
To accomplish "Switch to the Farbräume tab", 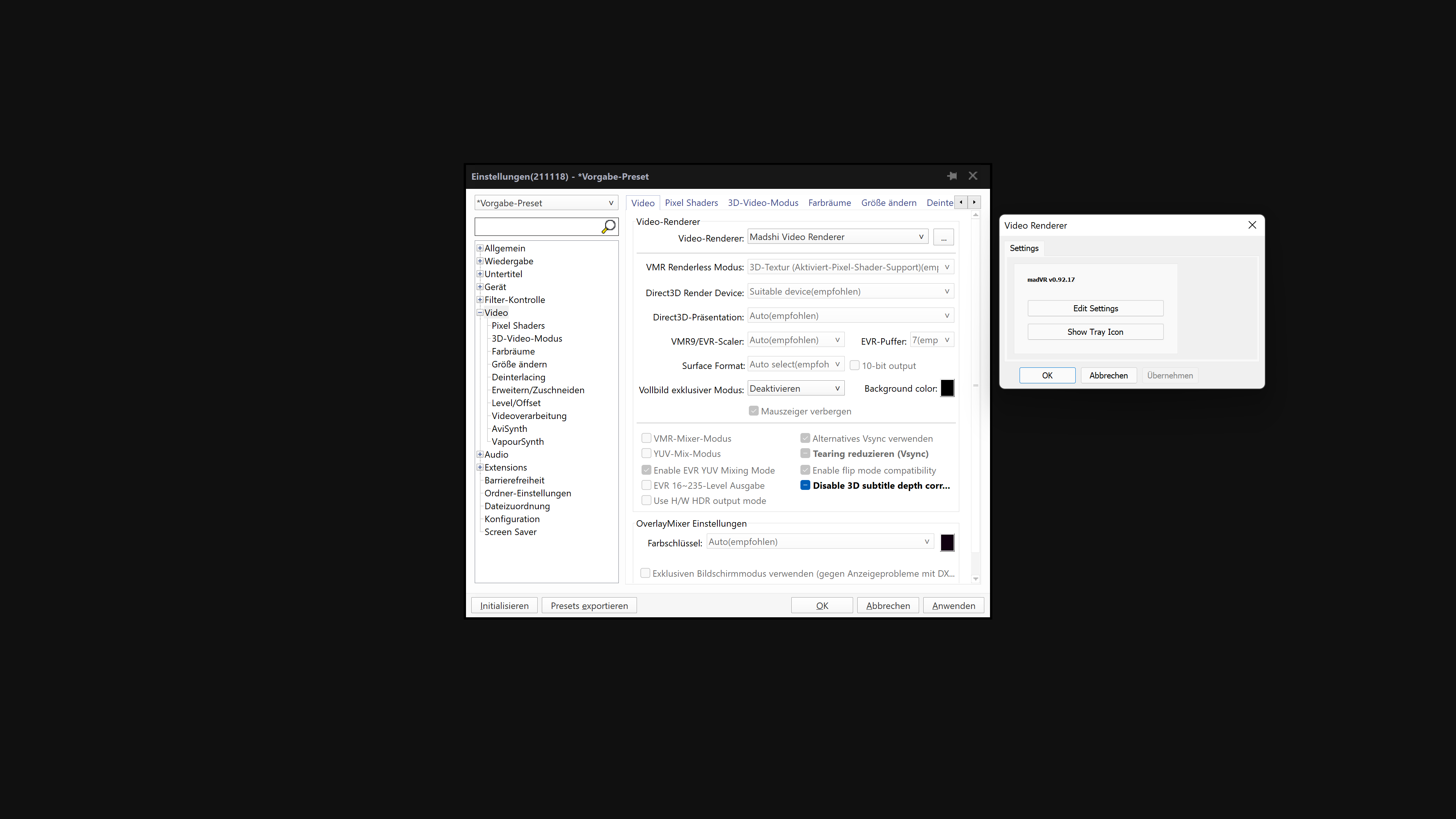I will point(829,203).
